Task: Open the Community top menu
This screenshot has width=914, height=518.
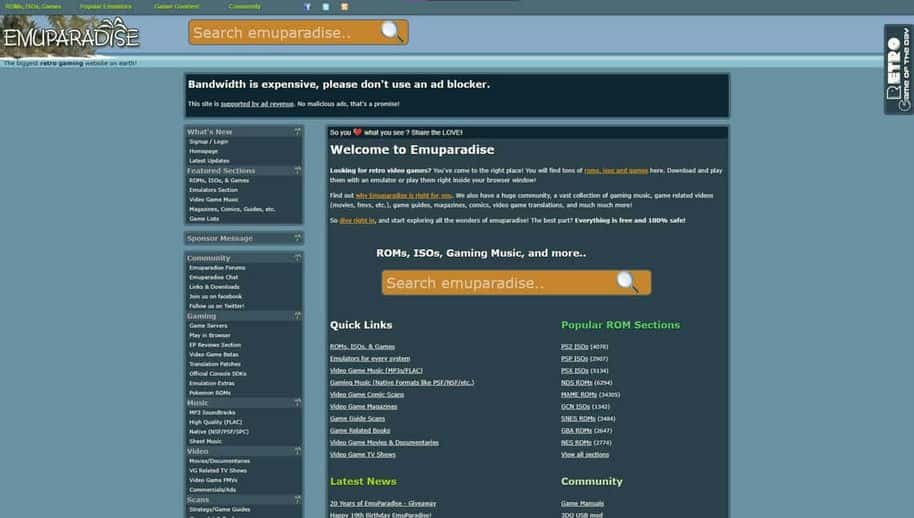Action: [x=244, y=6]
